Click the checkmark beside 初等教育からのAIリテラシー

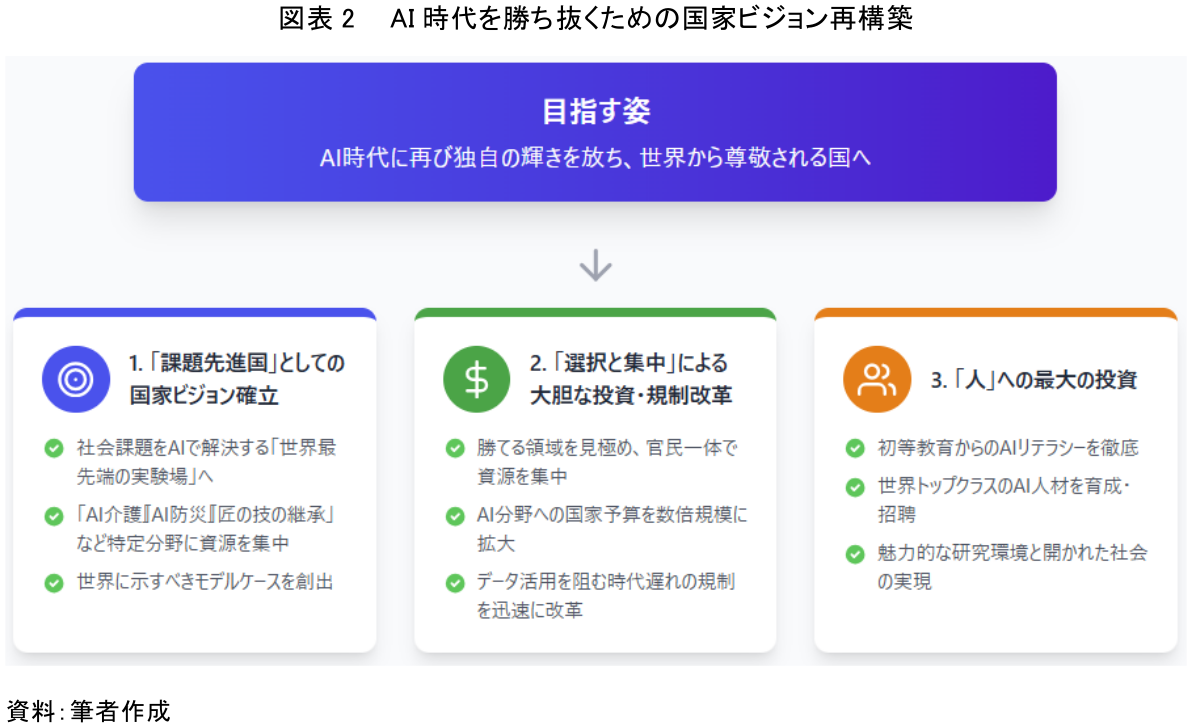click(x=855, y=448)
